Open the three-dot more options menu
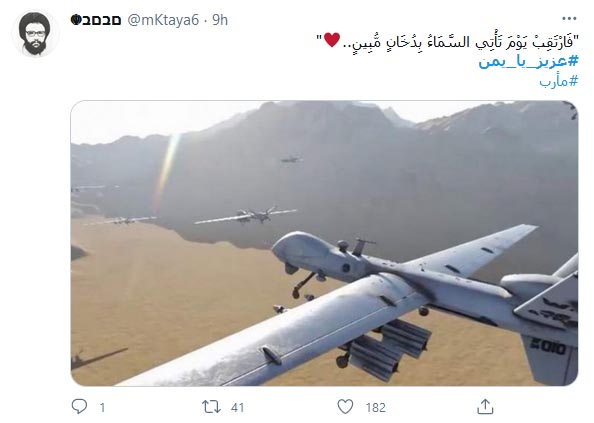This screenshot has width=594, height=423. (x=569, y=18)
